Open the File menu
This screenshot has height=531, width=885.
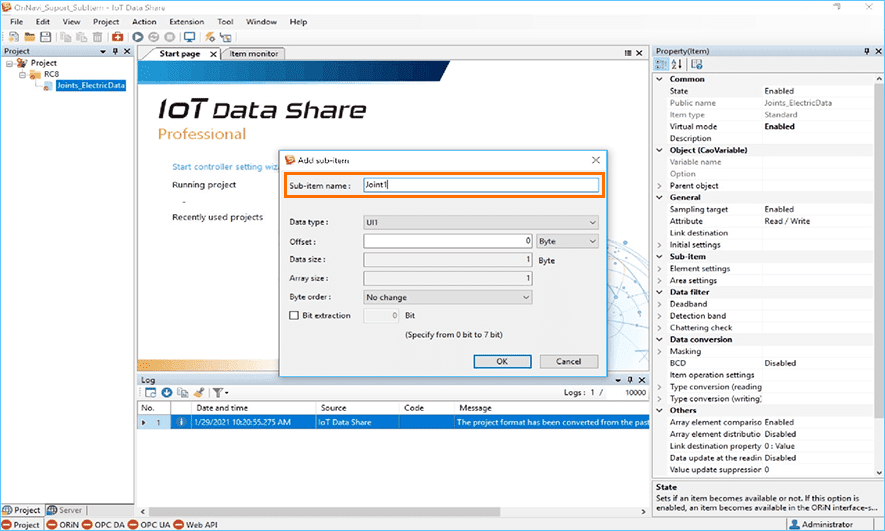tap(17, 22)
